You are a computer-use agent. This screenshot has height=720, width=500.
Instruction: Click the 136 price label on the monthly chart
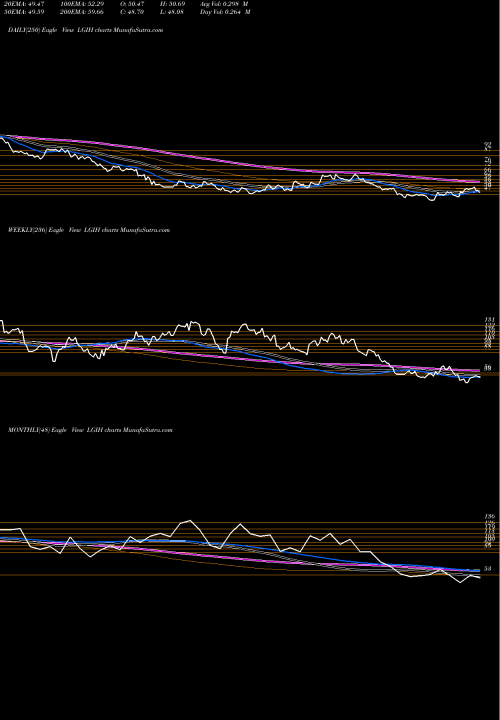click(x=489, y=517)
